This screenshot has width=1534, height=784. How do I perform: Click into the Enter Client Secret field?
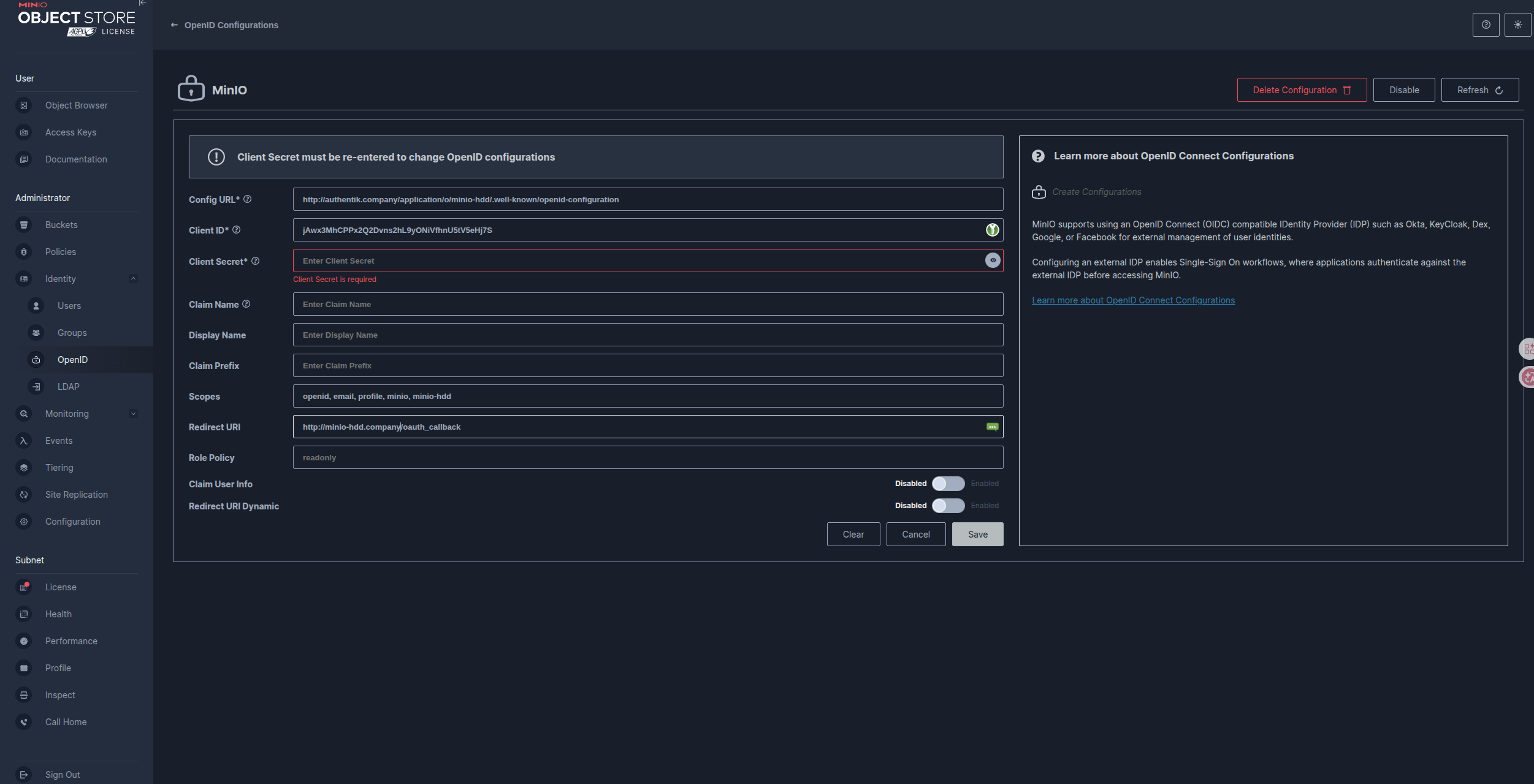[x=638, y=261]
